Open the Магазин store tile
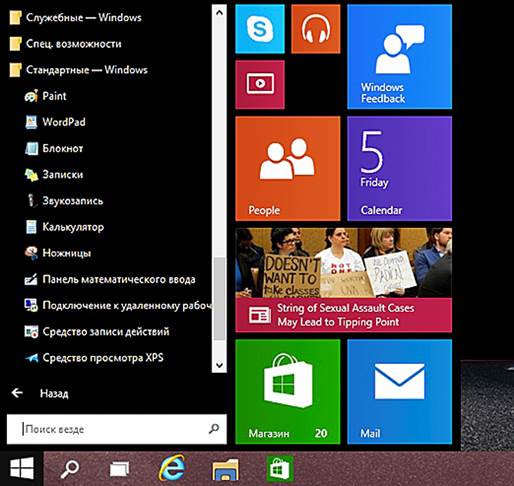The width and height of the screenshot is (514, 486). coord(288,392)
